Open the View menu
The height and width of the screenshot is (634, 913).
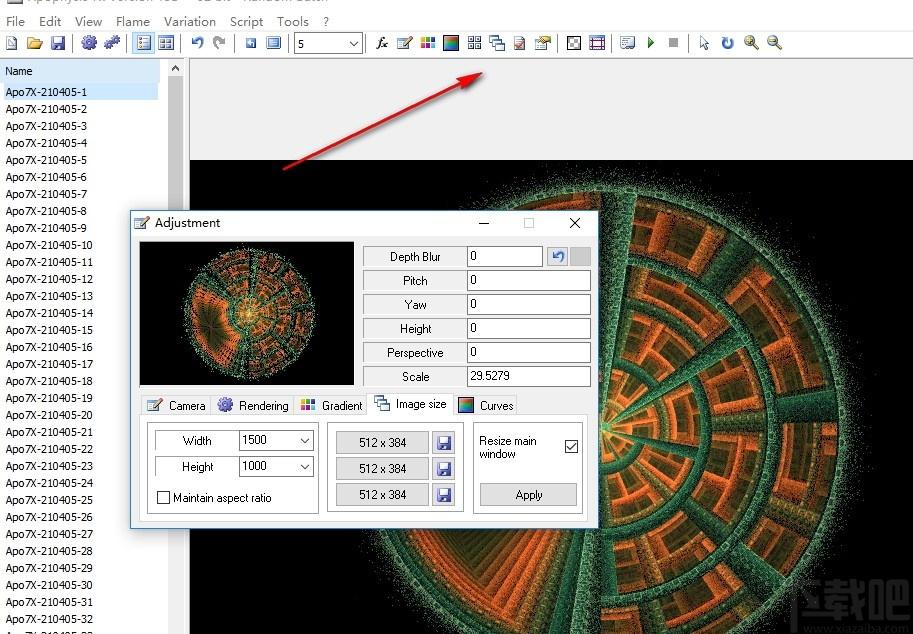(x=89, y=22)
